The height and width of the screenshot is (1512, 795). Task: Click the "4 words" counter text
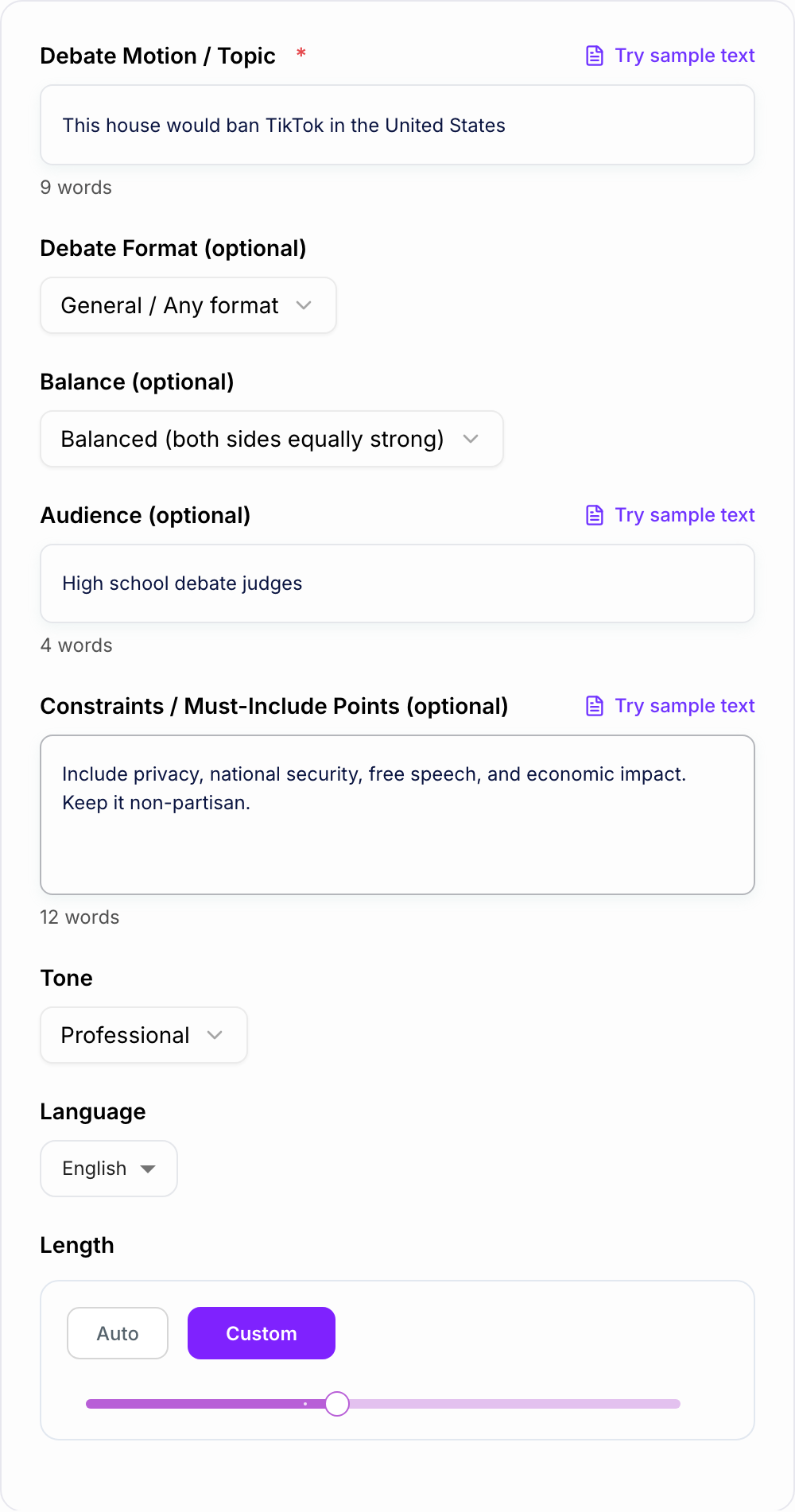[x=76, y=646]
